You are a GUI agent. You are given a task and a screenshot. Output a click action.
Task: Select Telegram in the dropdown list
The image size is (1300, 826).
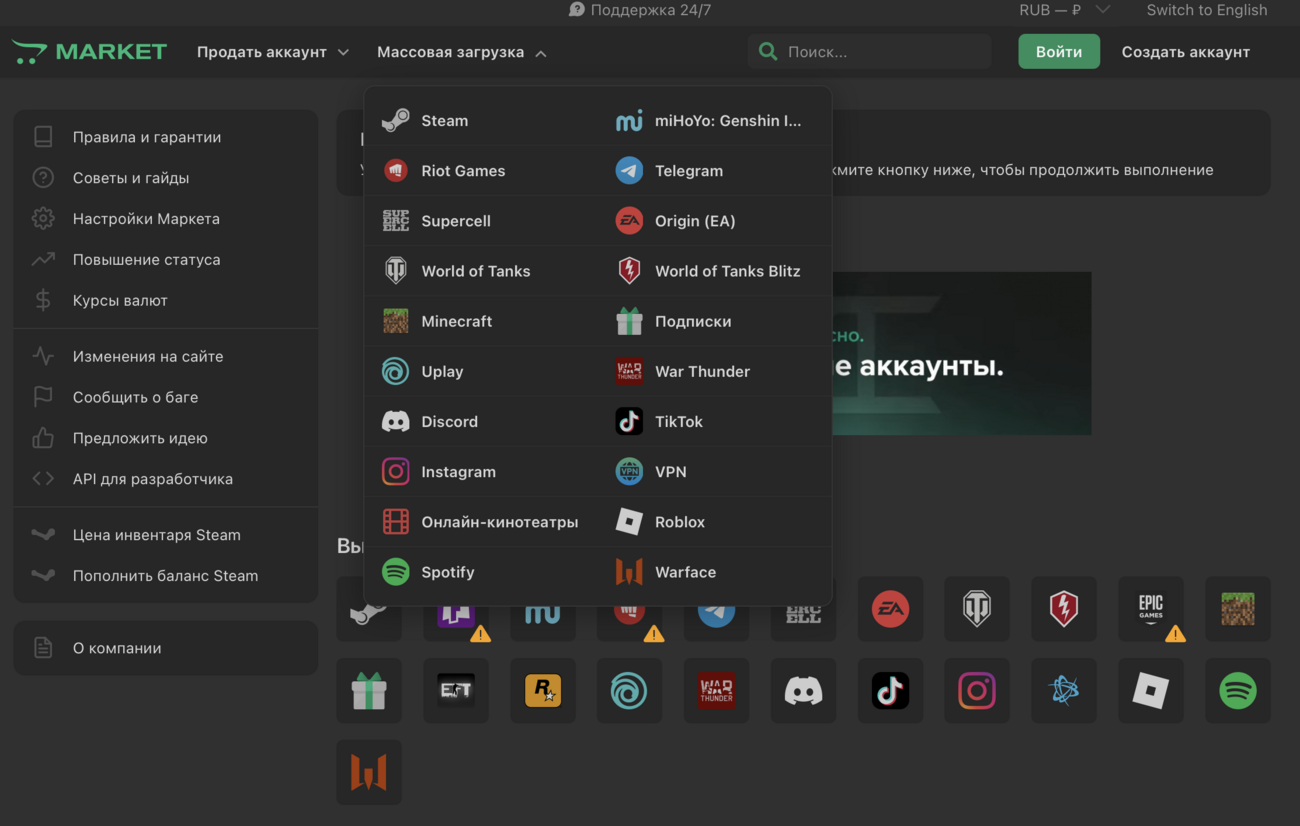(x=688, y=171)
